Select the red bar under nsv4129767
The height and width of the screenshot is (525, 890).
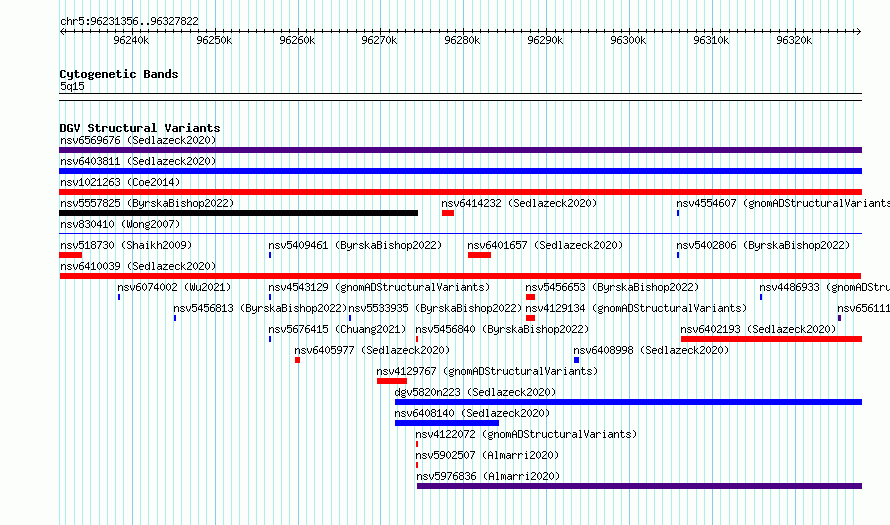[392, 381]
